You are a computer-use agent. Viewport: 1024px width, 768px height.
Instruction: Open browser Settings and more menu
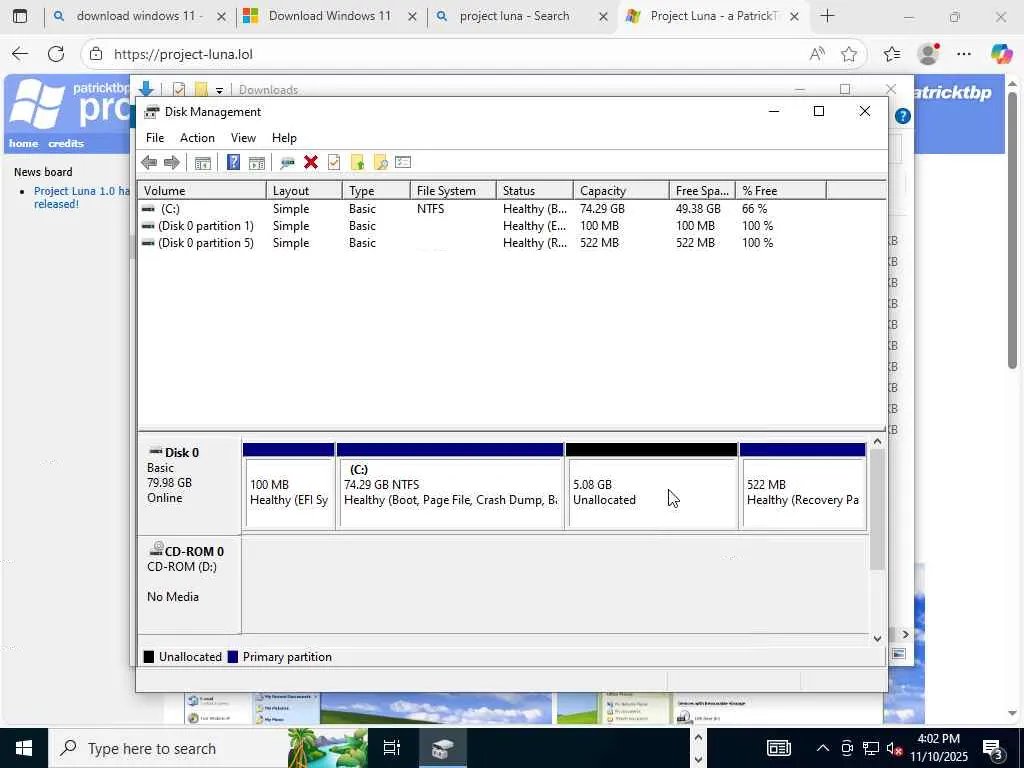(964, 54)
